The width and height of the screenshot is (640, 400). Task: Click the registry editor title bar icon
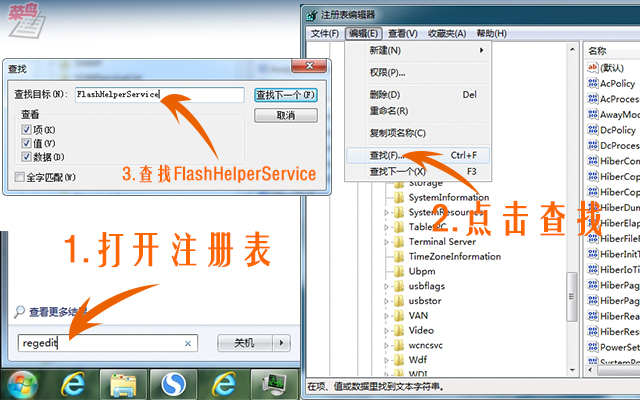pyautogui.click(x=312, y=15)
